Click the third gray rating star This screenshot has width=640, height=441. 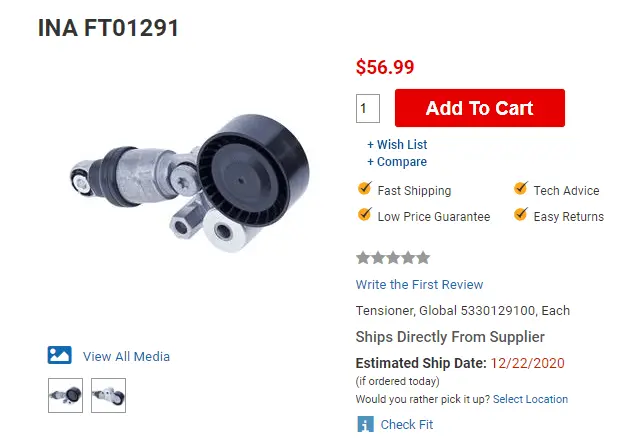pyautogui.click(x=393, y=258)
